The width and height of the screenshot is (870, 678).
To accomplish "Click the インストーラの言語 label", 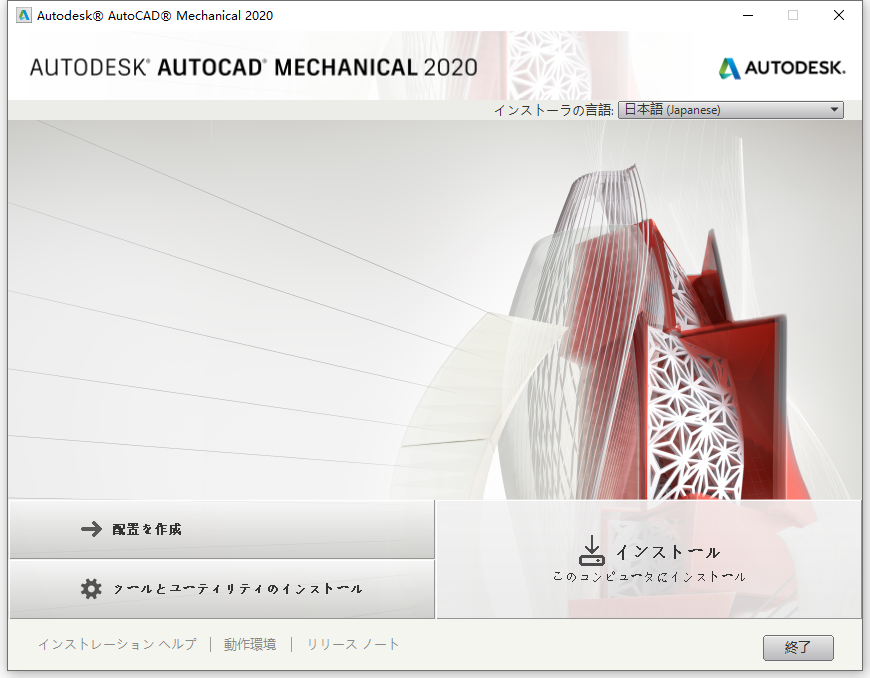I will [x=553, y=110].
